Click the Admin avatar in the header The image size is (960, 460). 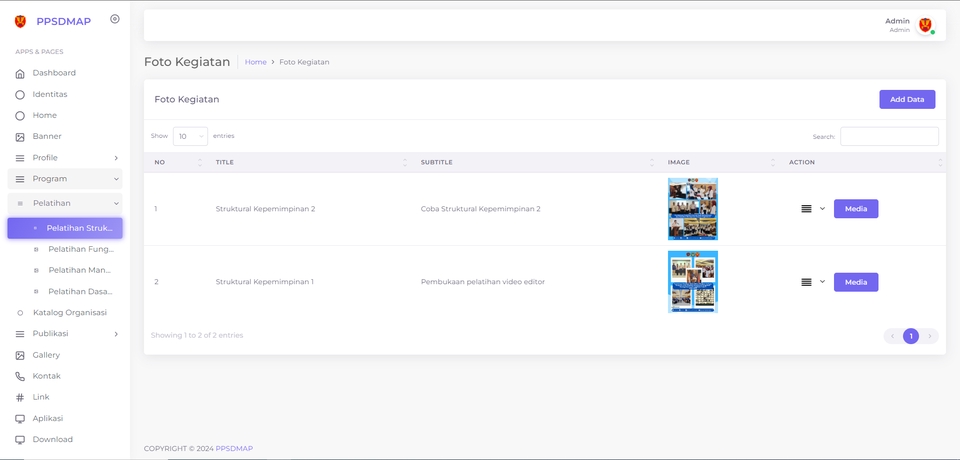coord(925,25)
